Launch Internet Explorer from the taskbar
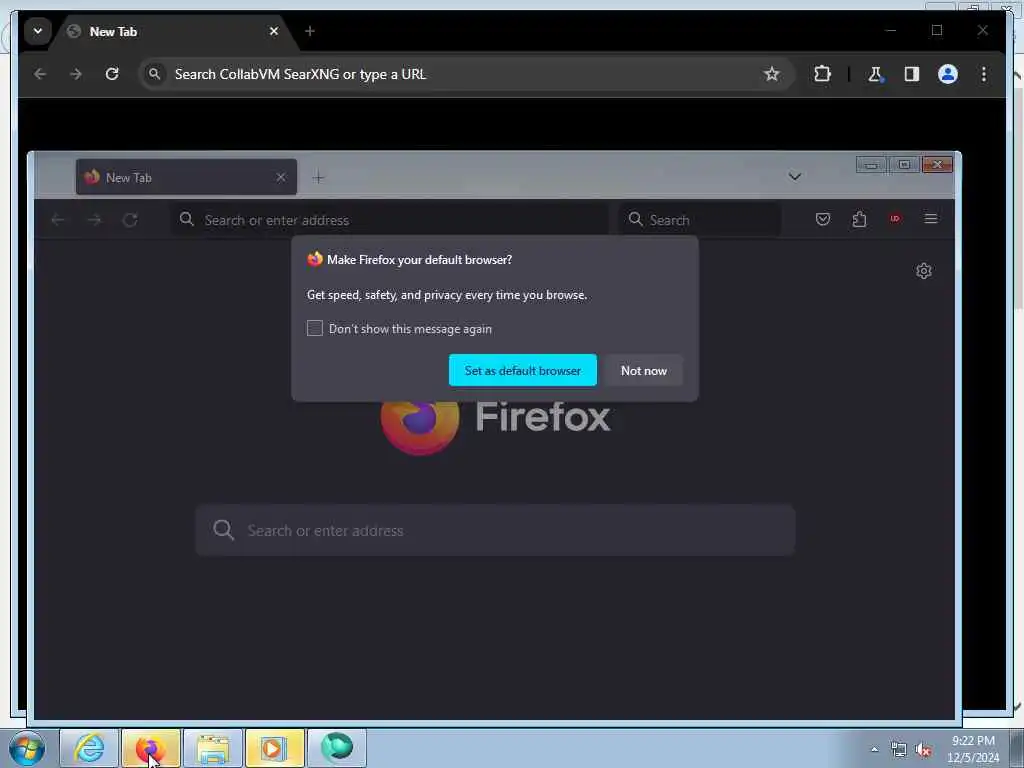The height and width of the screenshot is (768, 1024). [x=89, y=748]
